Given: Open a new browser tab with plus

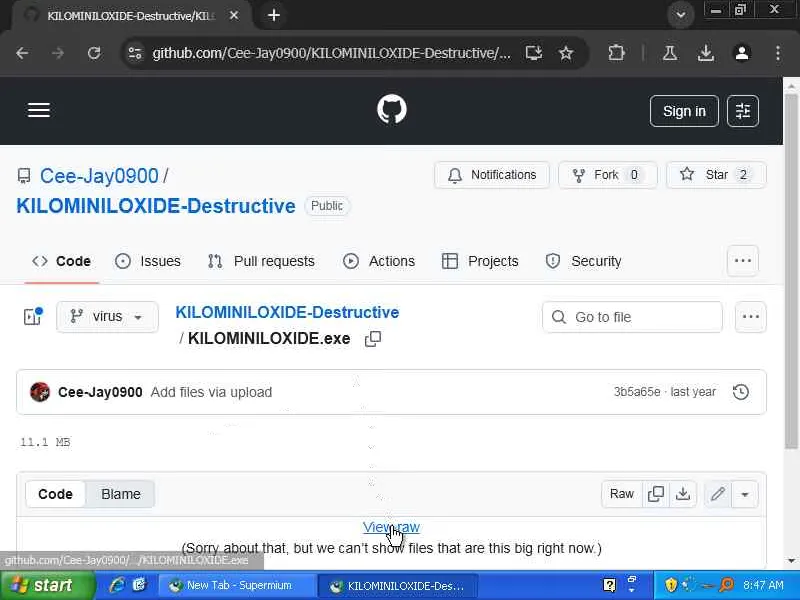Looking at the screenshot, I should [x=274, y=15].
